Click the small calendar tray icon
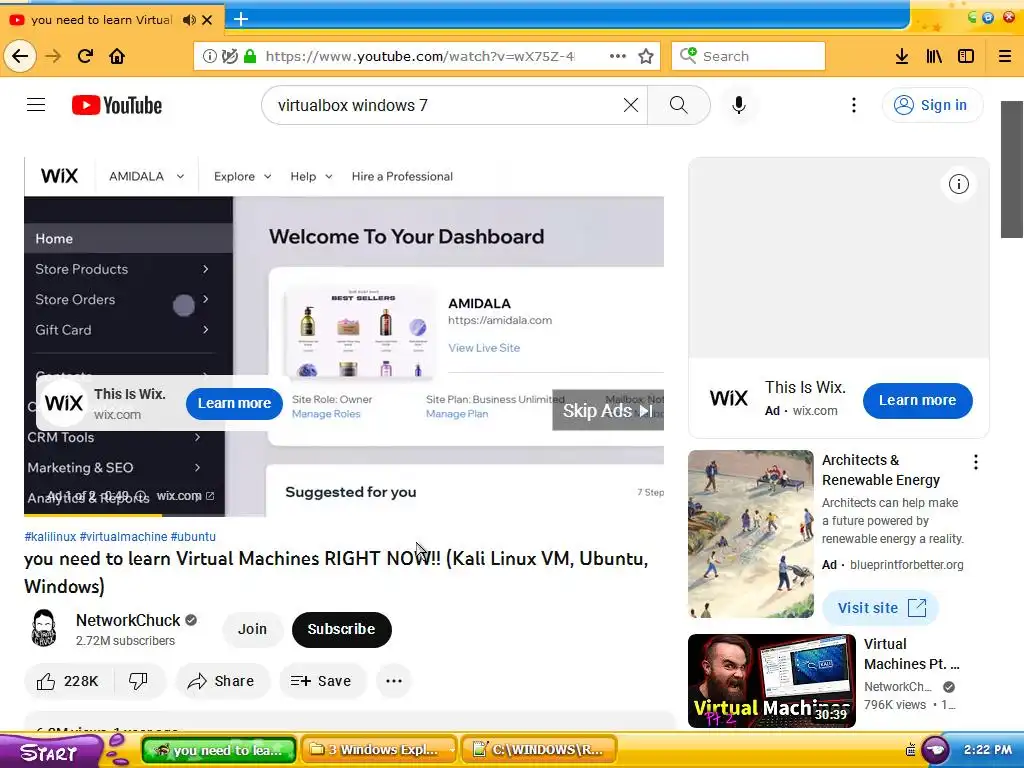Image resolution: width=1024 pixels, height=768 pixels. [x=910, y=750]
